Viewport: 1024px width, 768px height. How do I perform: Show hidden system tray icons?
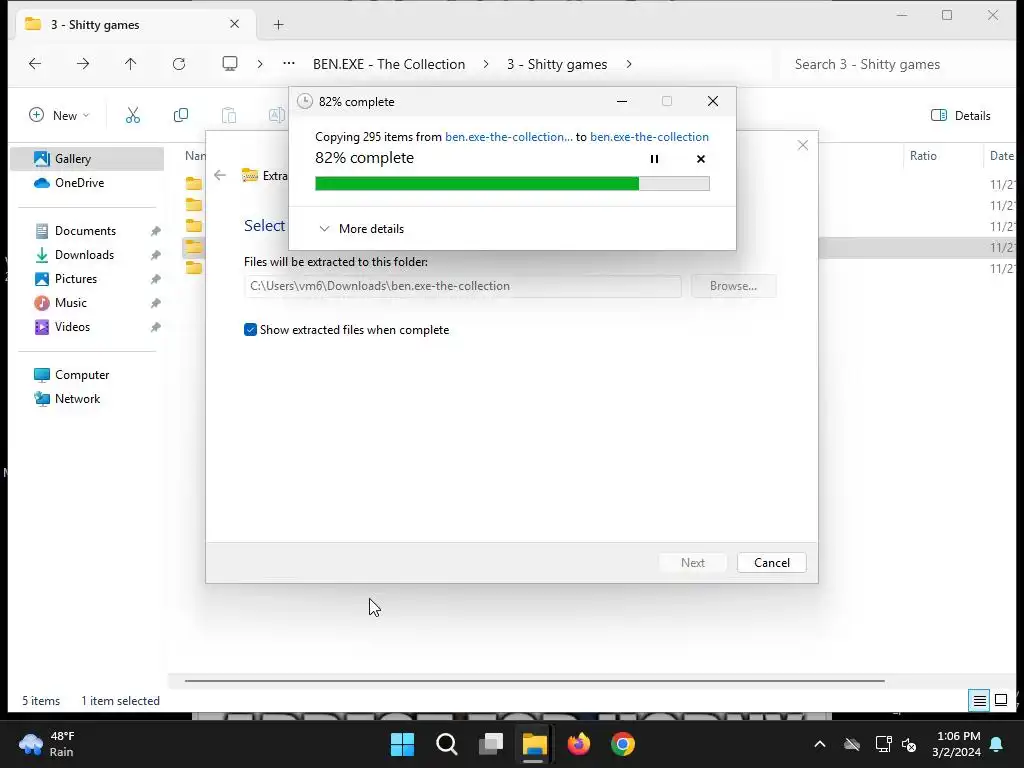(x=820, y=744)
